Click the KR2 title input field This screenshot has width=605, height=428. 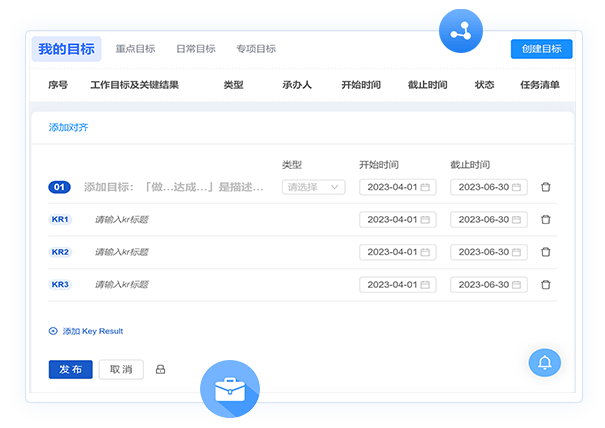tap(122, 252)
